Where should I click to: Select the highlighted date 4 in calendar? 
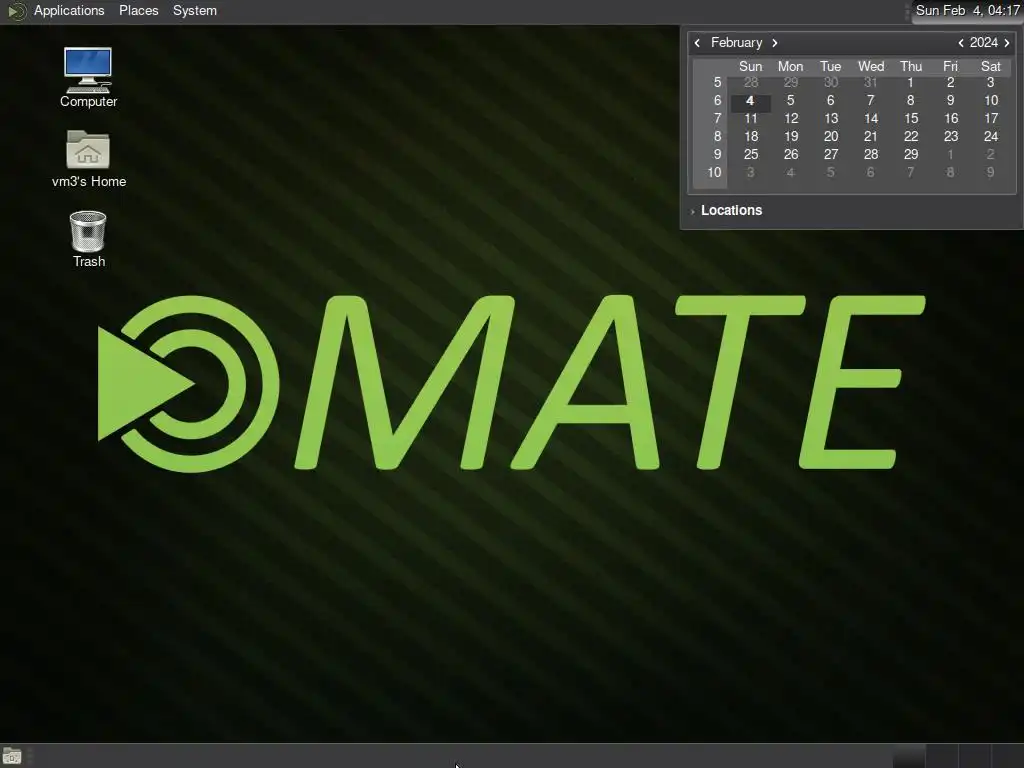tap(750, 101)
